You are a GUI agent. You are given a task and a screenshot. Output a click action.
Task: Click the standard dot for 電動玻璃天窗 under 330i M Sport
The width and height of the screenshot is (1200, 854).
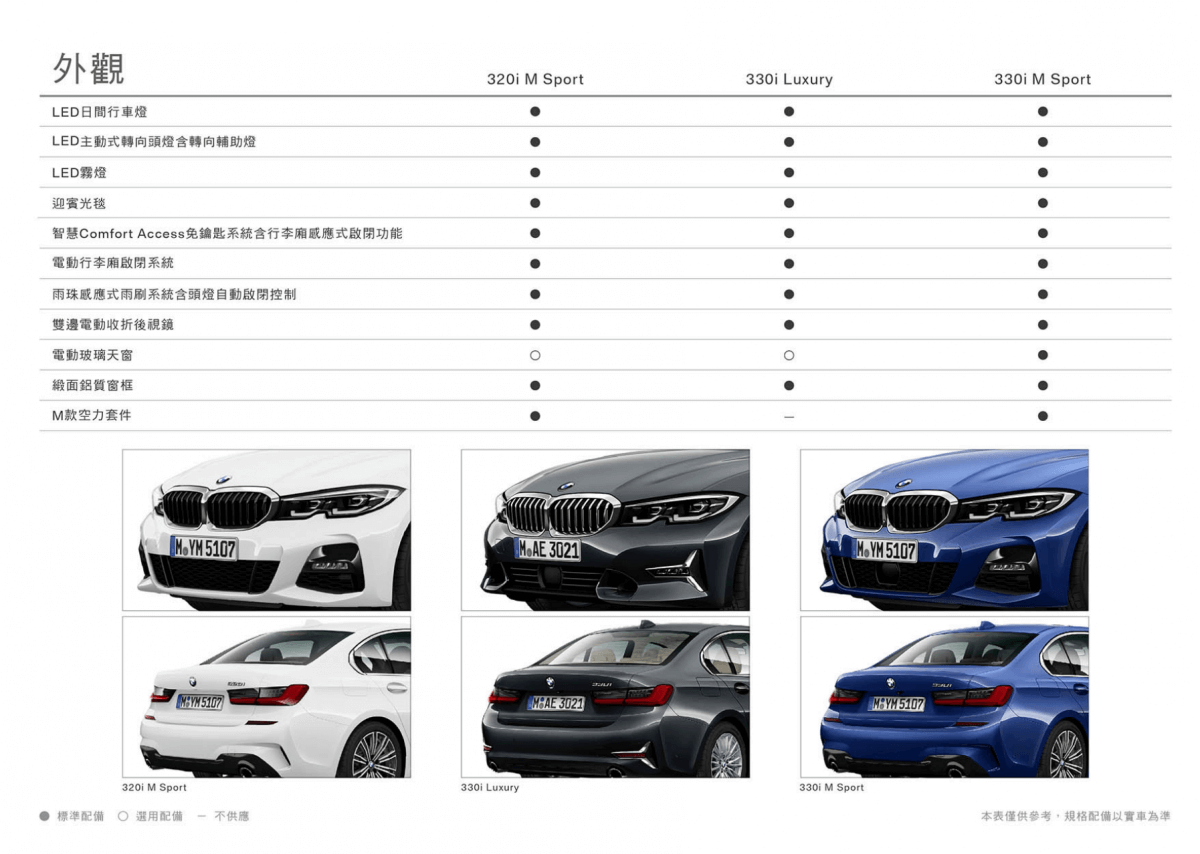point(1043,355)
